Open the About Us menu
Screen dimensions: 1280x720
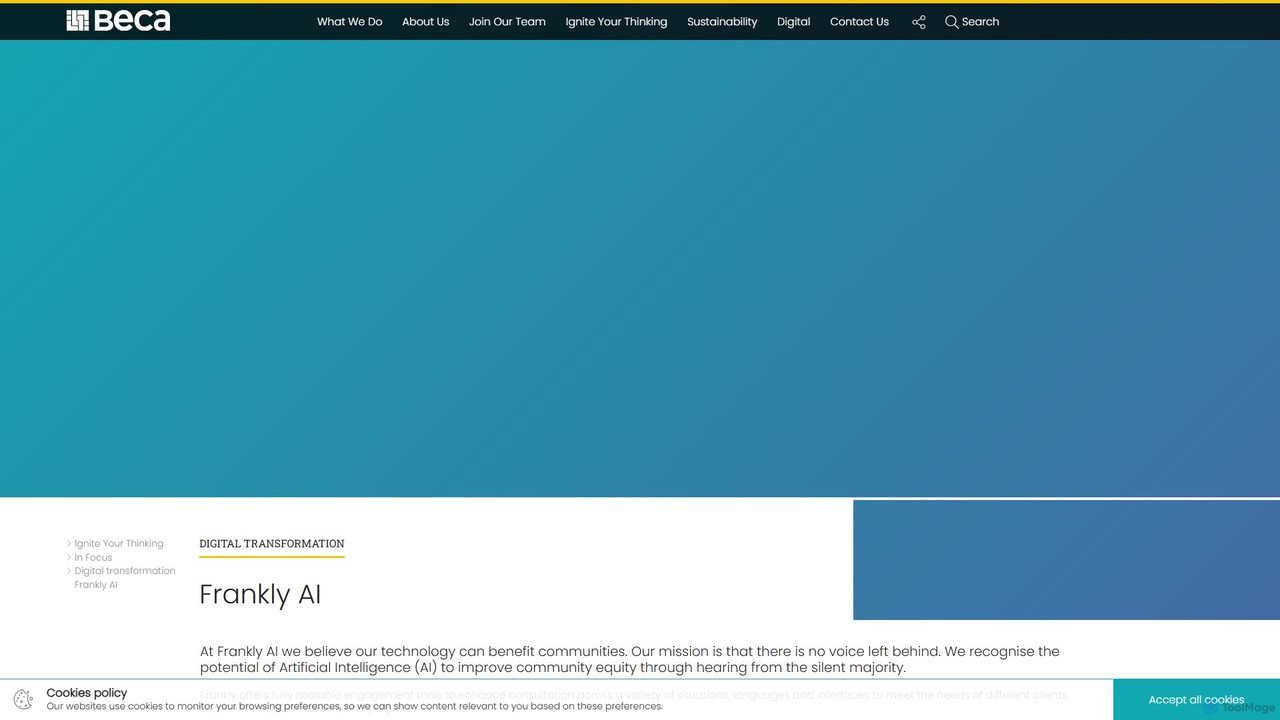tap(425, 22)
